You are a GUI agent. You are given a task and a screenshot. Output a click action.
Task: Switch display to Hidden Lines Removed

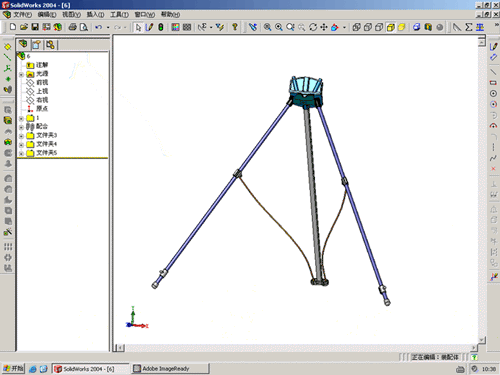coord(379,27)
